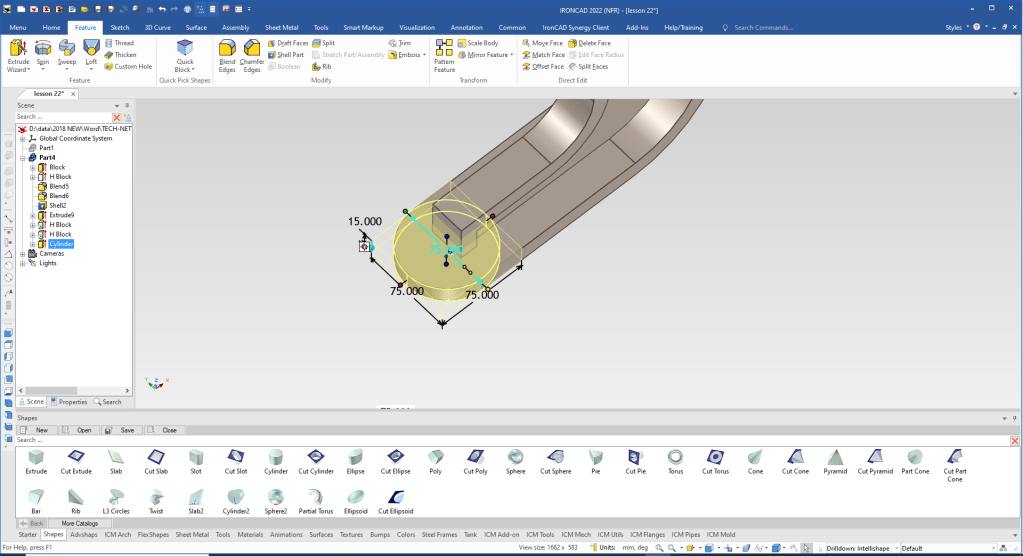Select the Cut Cylinder shape
Image resolution: width=1023 pixels, height=556 pixels.
(x=316, y=460)
